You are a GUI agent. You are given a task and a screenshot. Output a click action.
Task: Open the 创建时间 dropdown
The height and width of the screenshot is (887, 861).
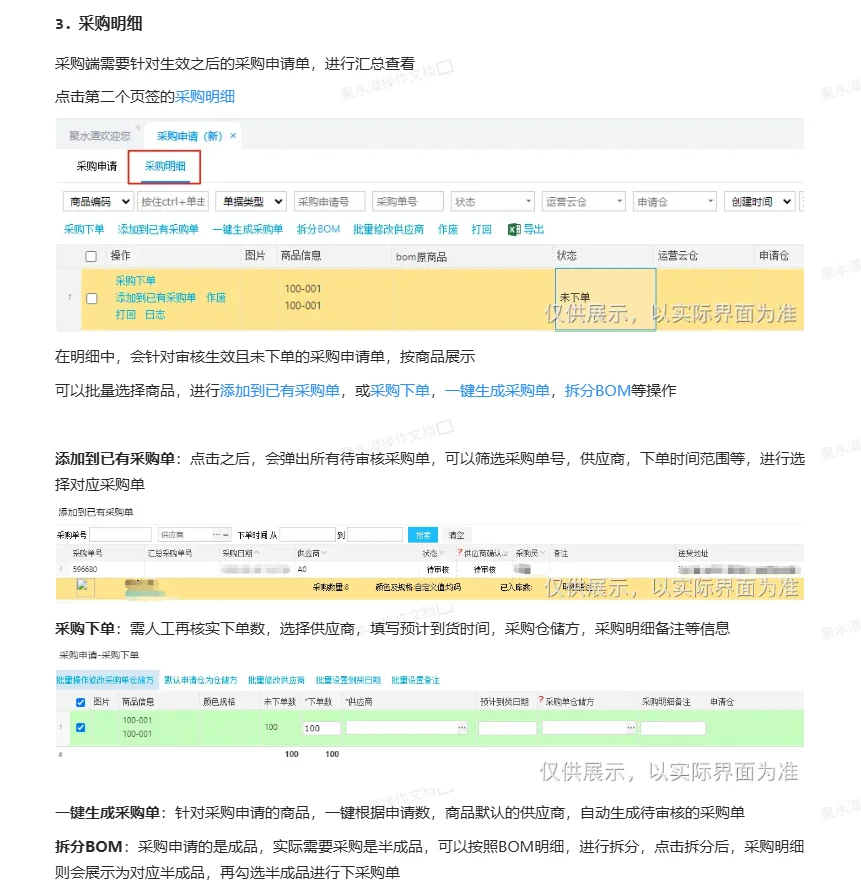click(757, 200)
